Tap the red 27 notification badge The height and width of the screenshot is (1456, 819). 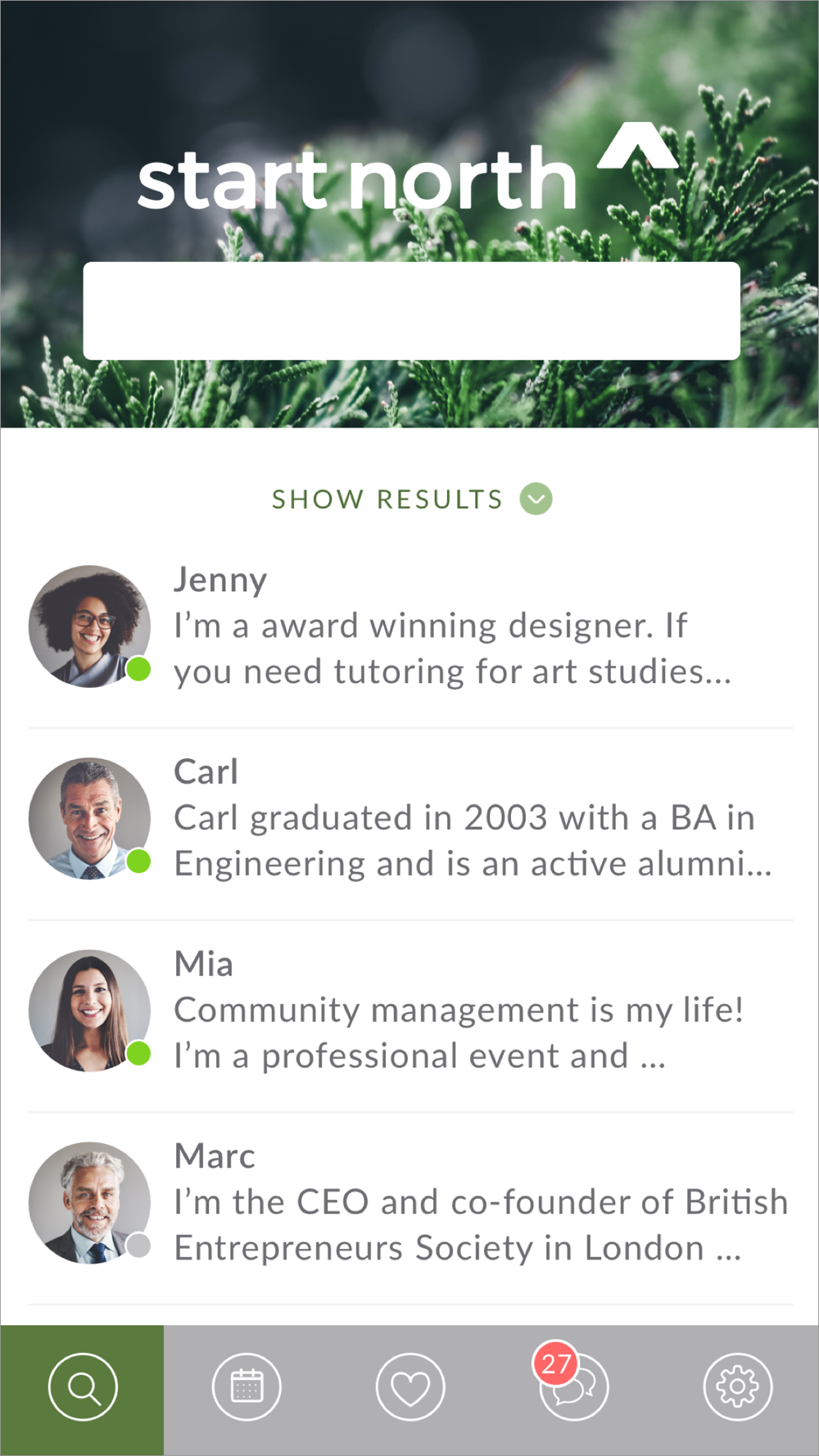[x=555, y=1363]
